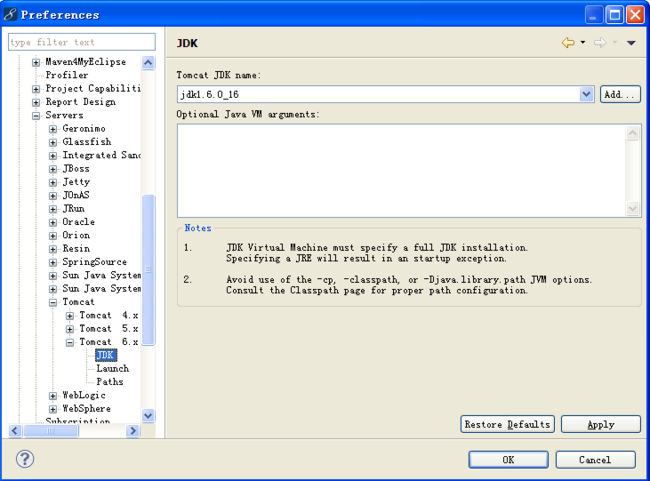The image size is (650, 481).
Task: Dismiss dialog with Cancel button
Action: (x=595, y=460)
